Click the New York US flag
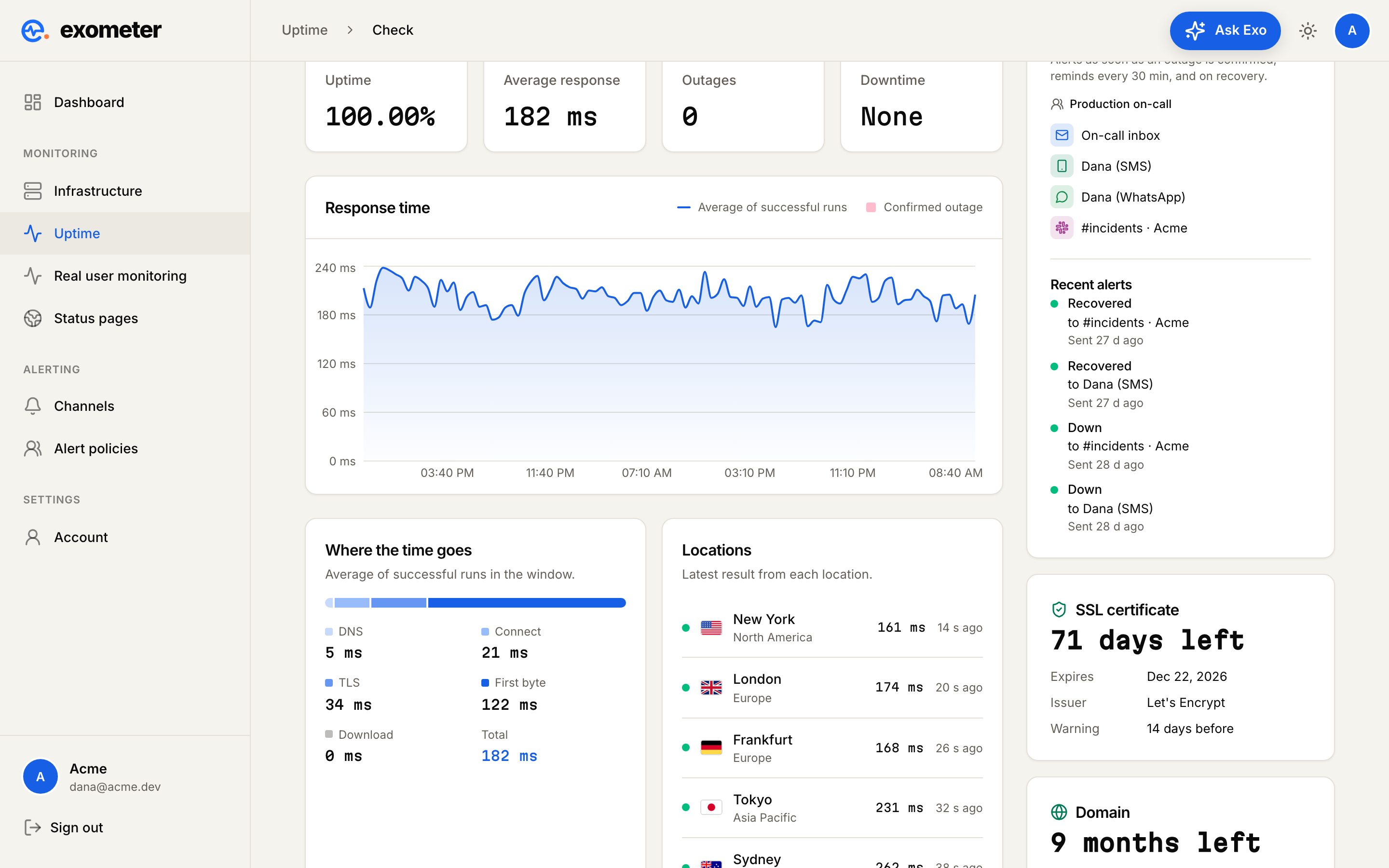Viewport: 1389px width, 868px height. pyautogui.click(x=711, y=627)
